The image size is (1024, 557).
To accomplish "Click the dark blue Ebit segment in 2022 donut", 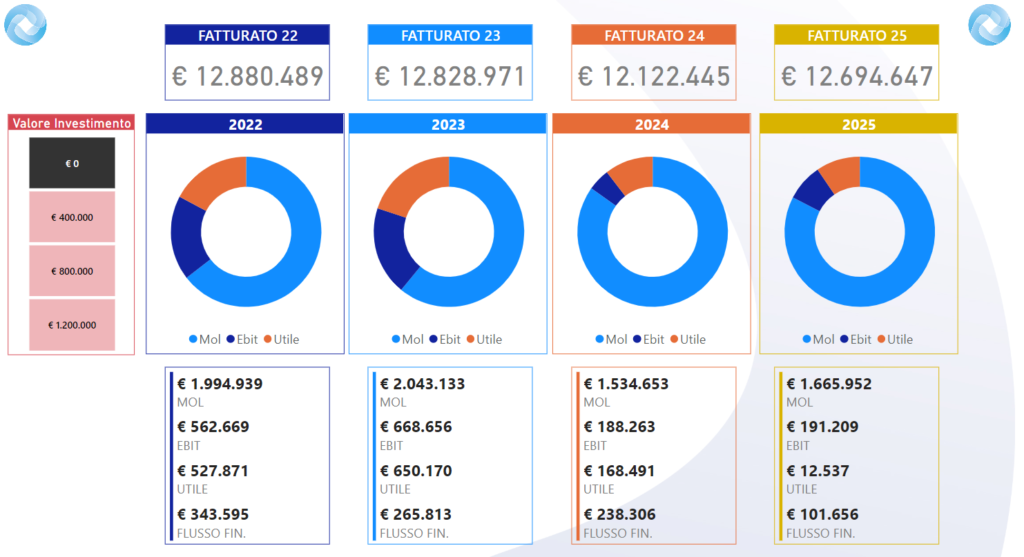I will click(186, 237).
